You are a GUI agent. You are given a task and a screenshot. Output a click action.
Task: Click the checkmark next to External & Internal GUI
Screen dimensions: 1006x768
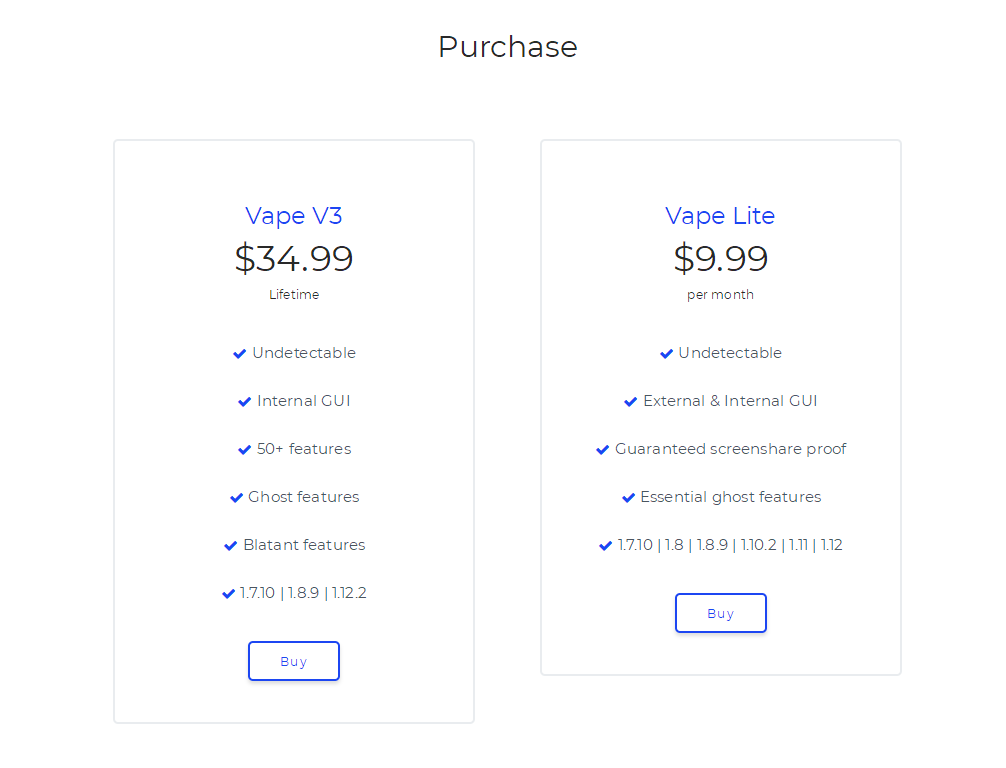(631, 402)
